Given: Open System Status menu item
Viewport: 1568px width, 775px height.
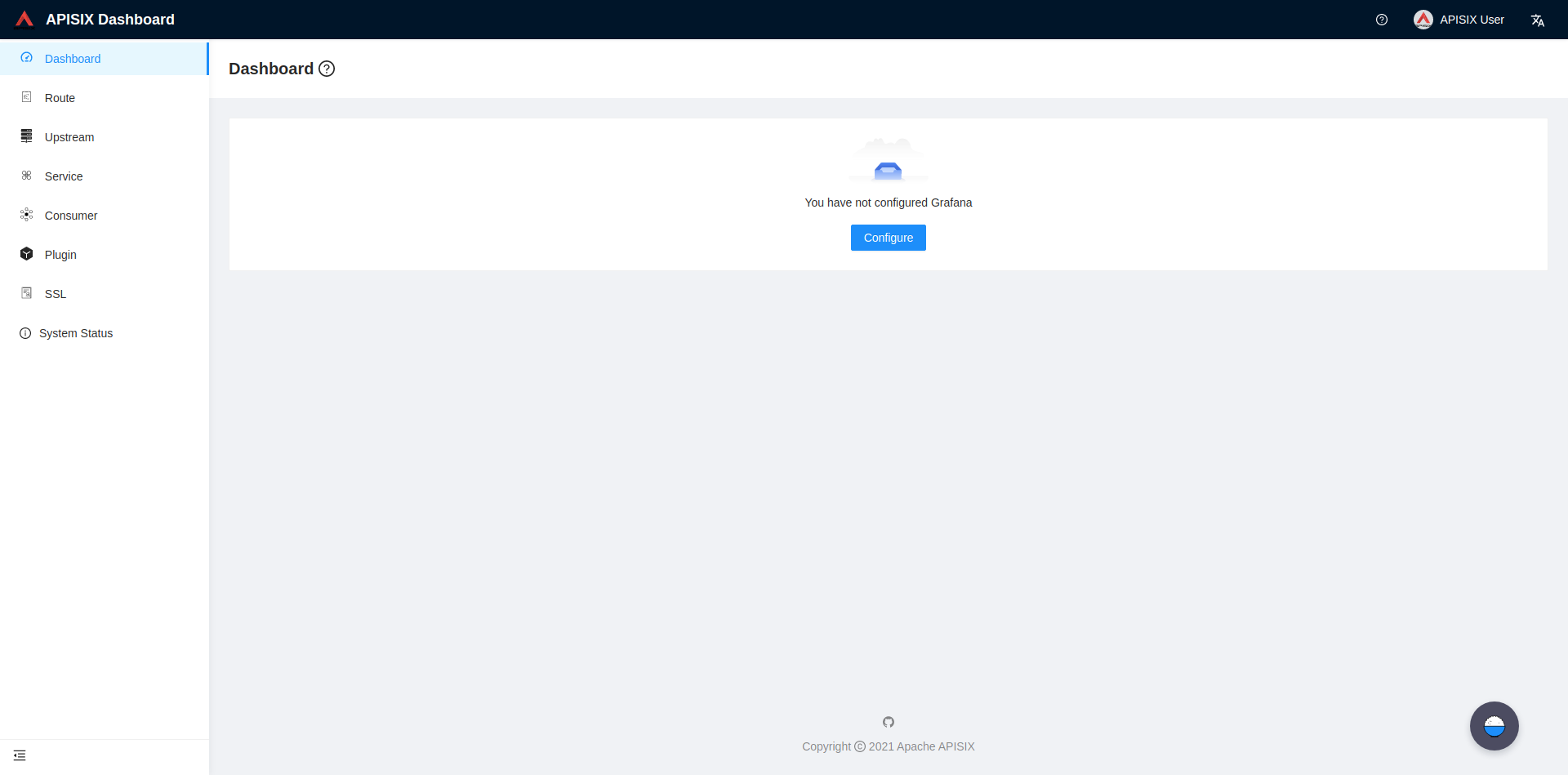Looking at the screenshot, I should (105, 333).
